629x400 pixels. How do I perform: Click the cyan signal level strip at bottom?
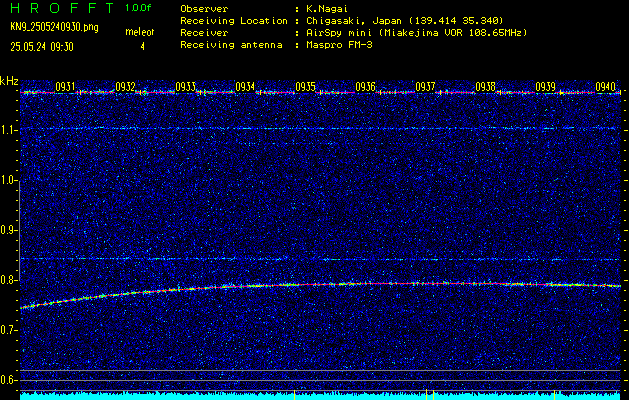321,396
